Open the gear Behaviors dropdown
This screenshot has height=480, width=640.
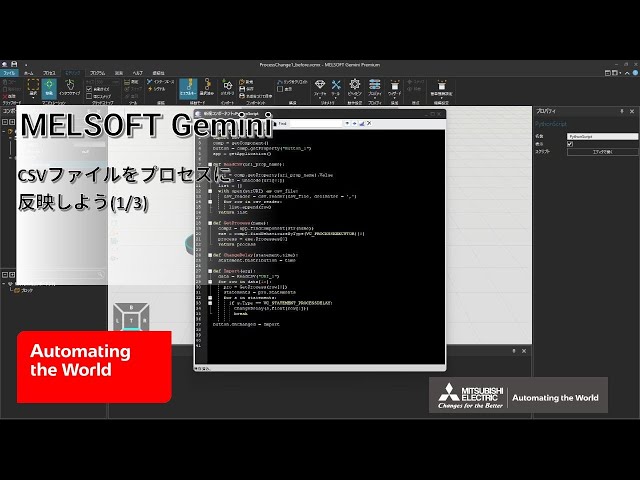[355, 88]
